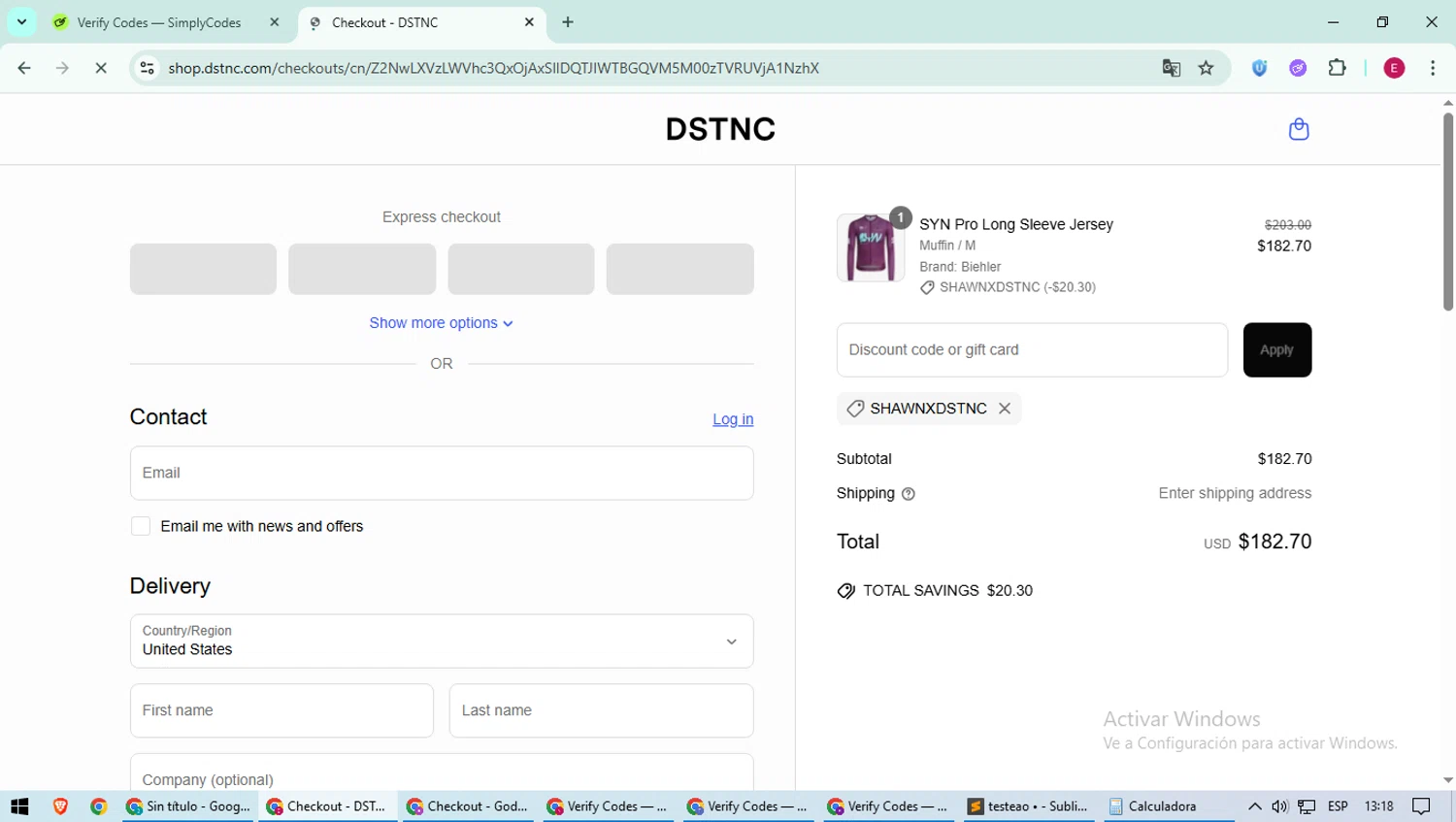Open the Windows Start menu
1456x822 pixels.
click(19, 806)
